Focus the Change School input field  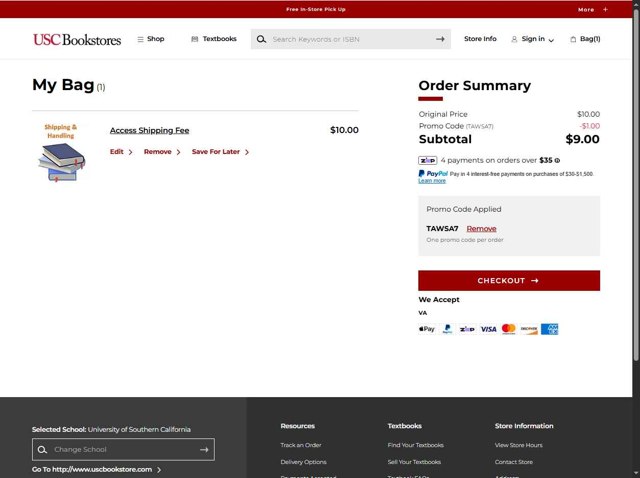[x=123, y=449]
